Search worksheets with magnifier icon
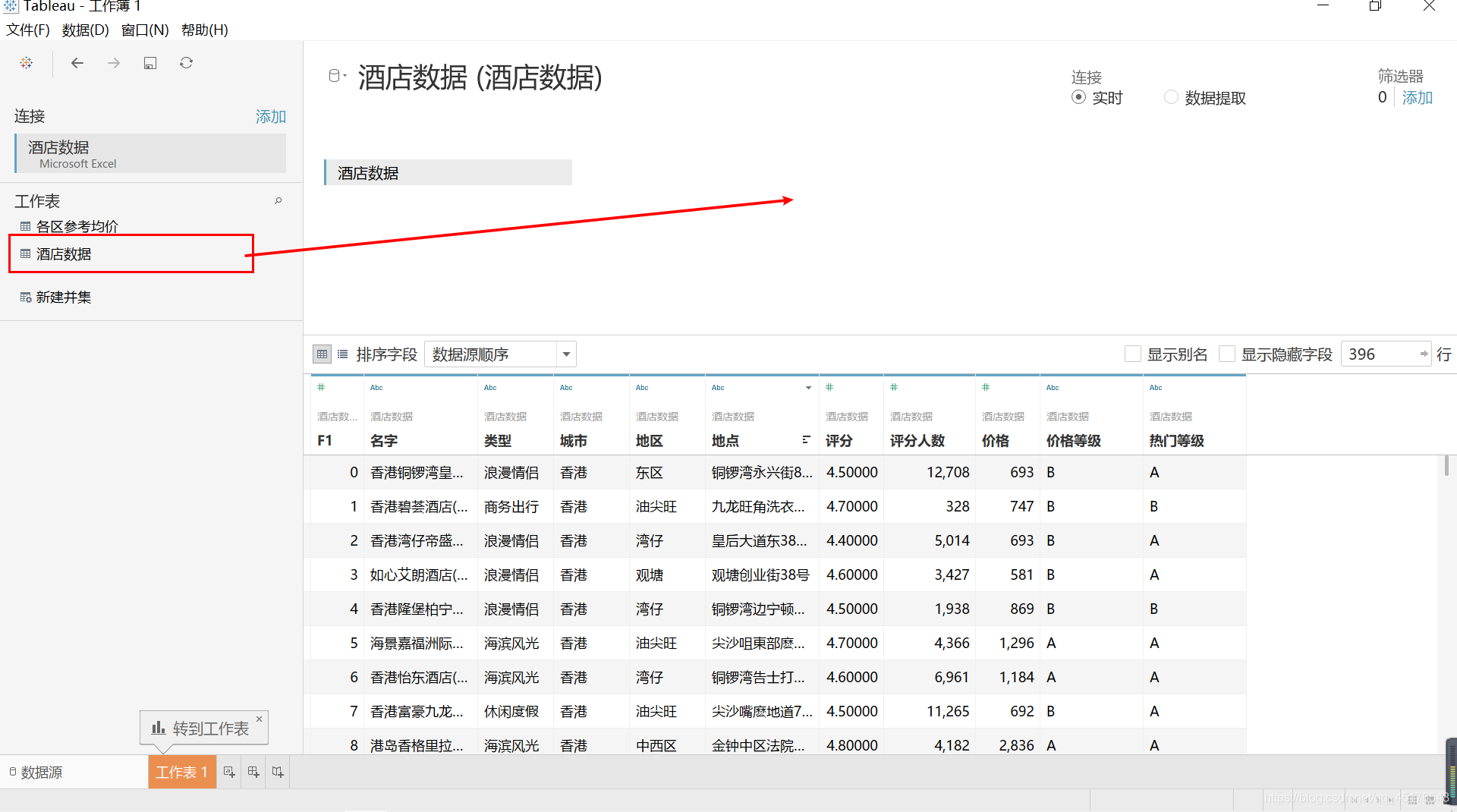 278,200
